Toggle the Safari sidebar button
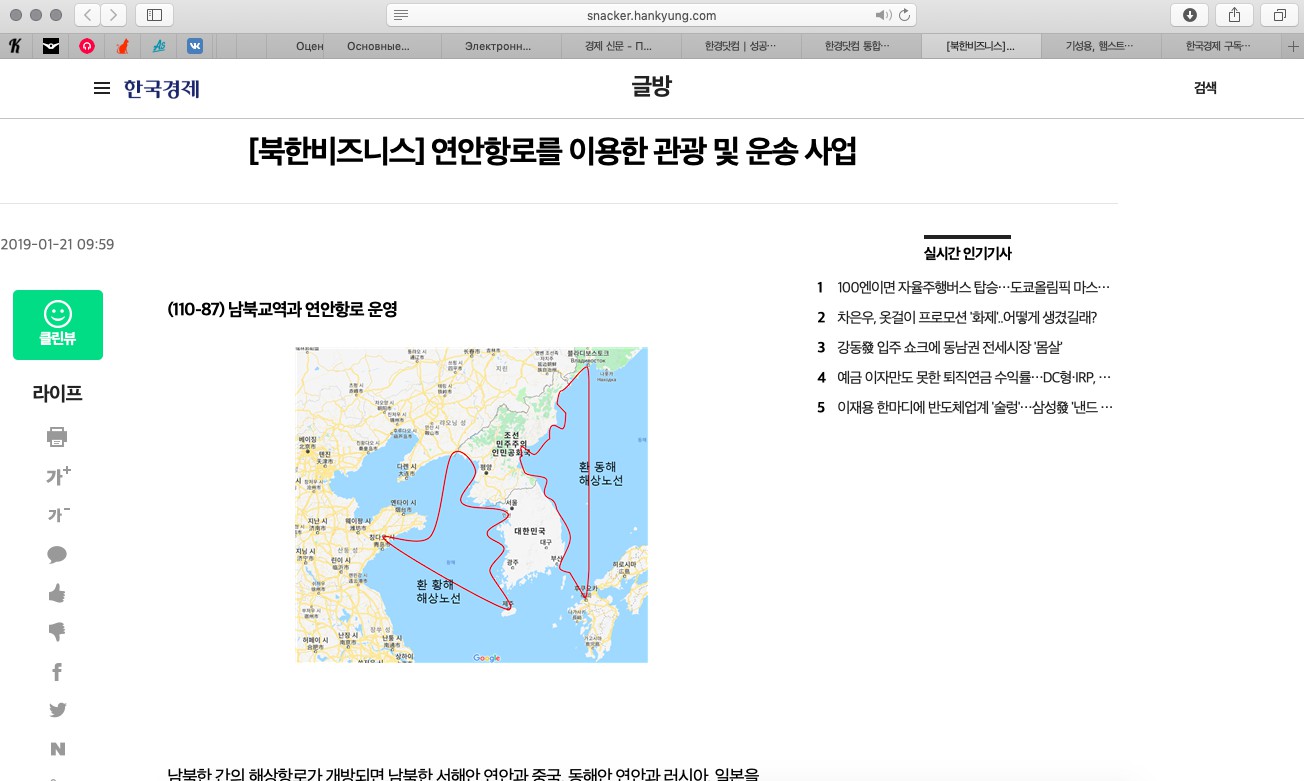 154,15
